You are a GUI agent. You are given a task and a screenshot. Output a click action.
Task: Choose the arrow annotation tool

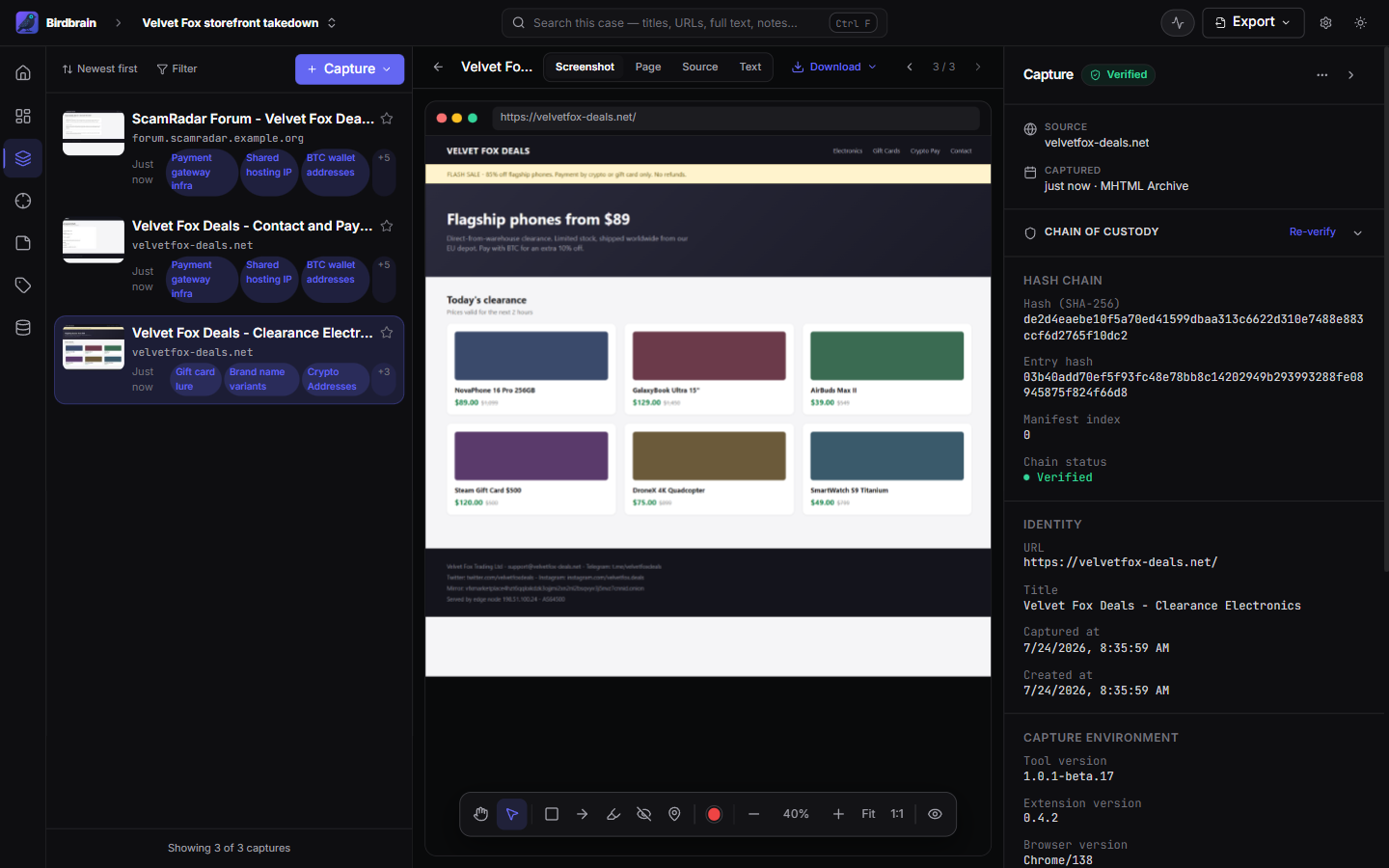583,814
